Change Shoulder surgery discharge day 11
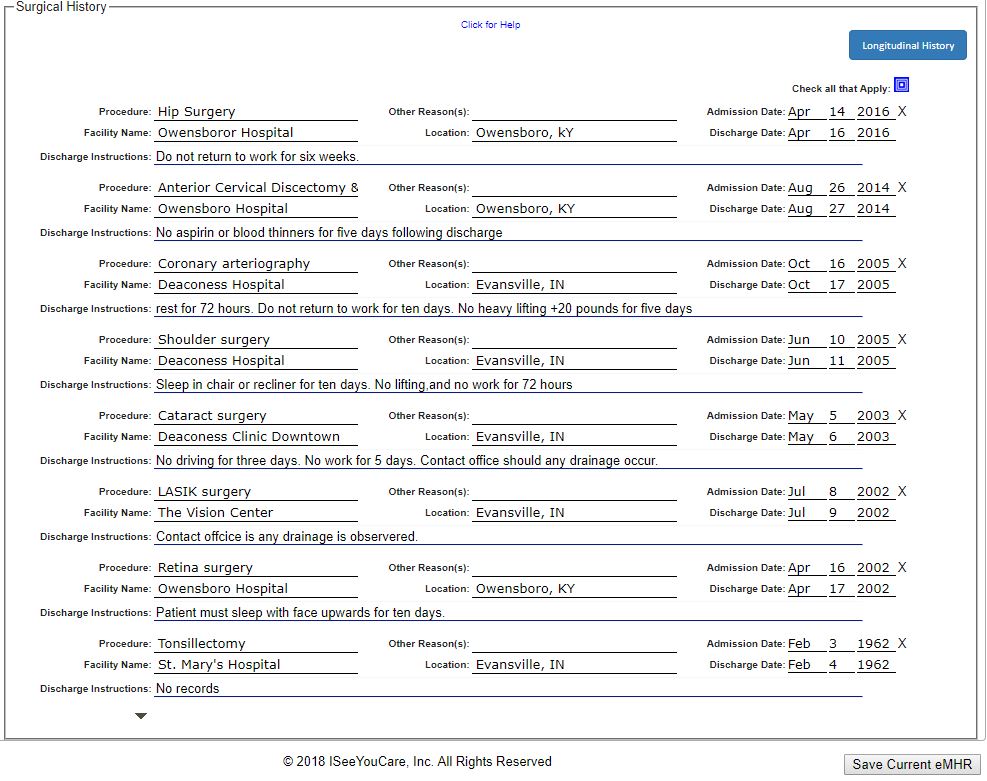The height and width of the screenshot is (781, 987). click(x=840, y=361)
